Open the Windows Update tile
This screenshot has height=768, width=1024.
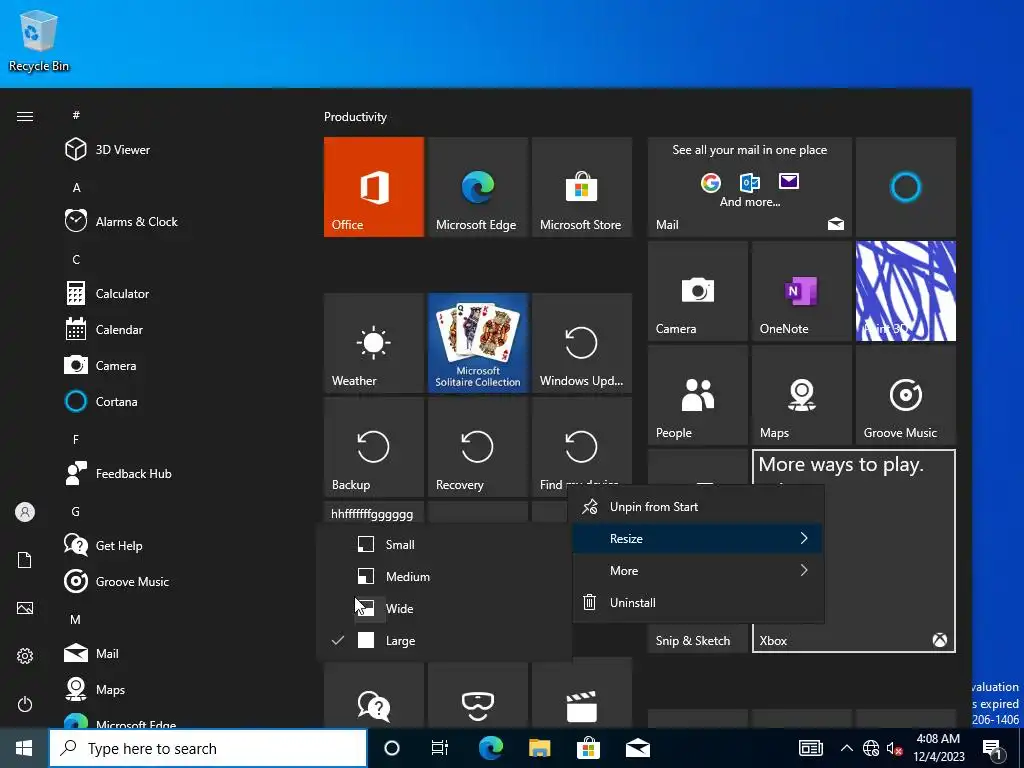(582, 343)
